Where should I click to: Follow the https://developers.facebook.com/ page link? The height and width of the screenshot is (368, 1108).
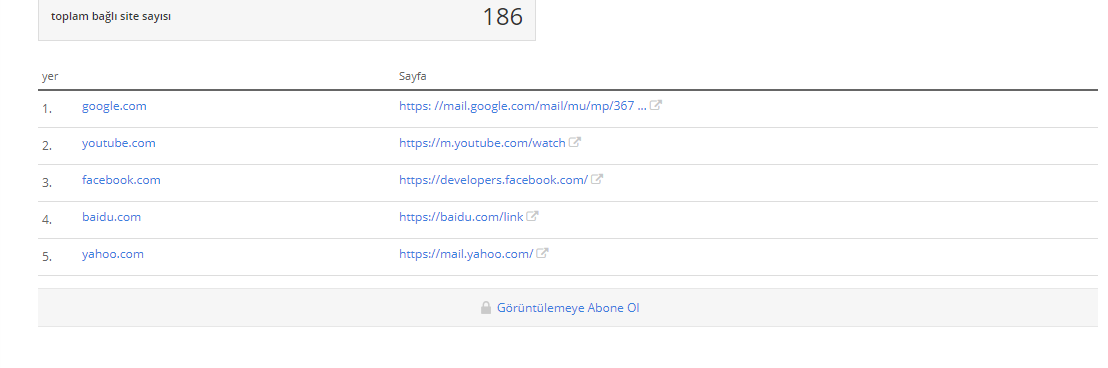(493, 179)
